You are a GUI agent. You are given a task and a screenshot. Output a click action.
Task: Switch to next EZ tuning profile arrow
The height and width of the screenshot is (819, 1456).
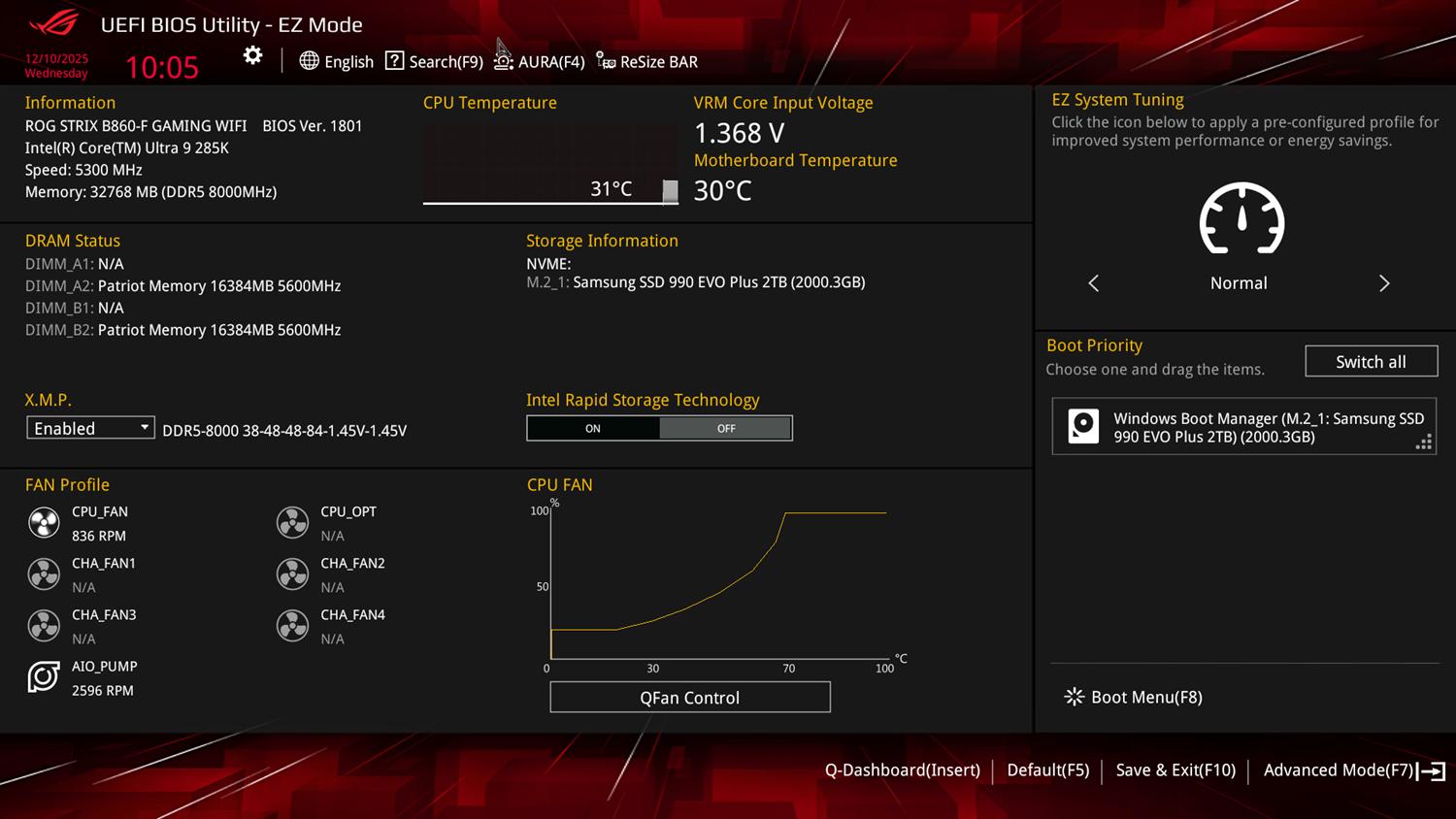point(1384,283)
